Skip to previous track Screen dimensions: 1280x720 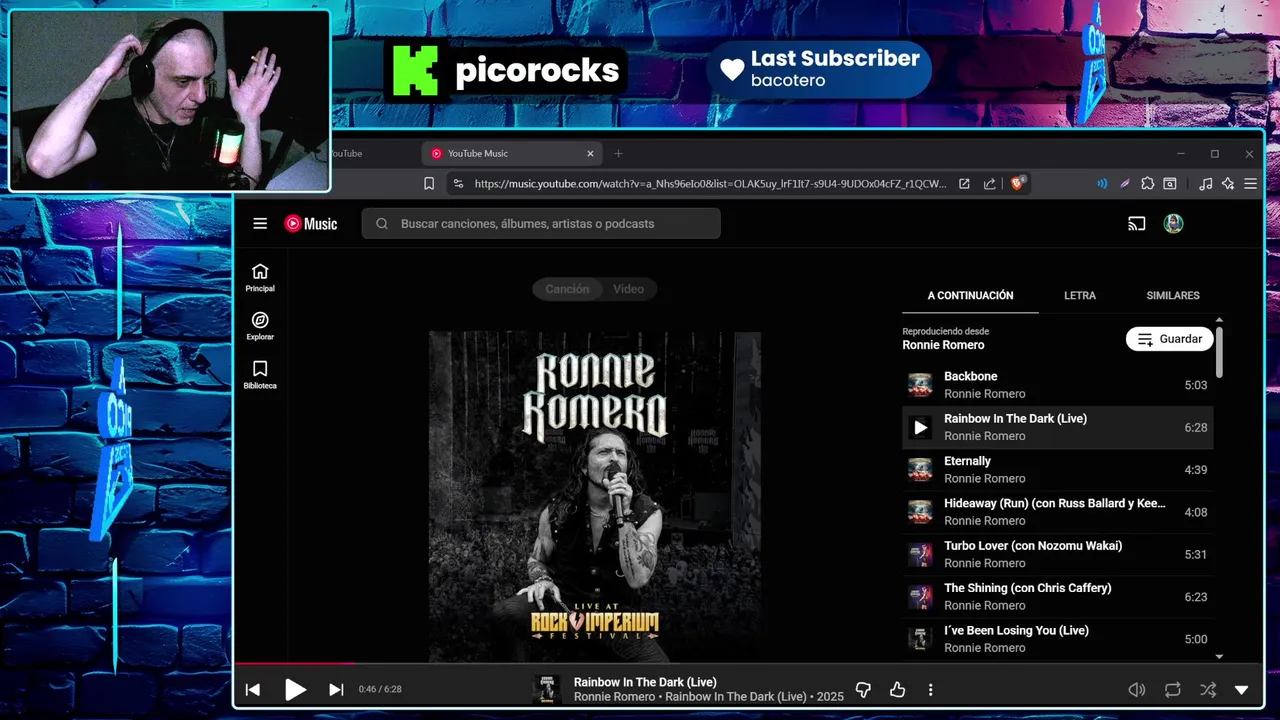click(253, 689)
